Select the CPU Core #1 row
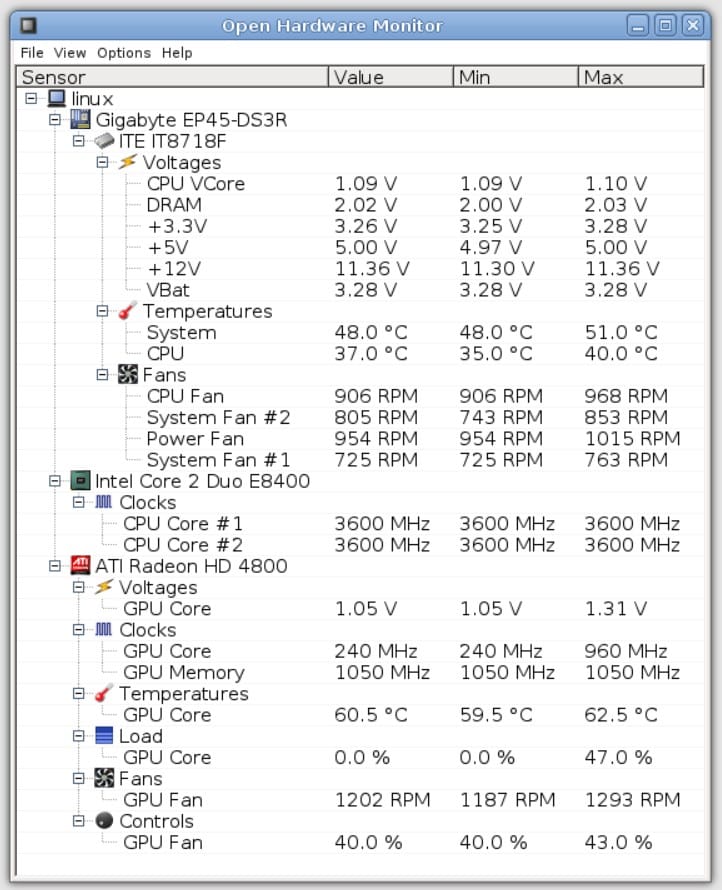722x890 pixels. pos(360,523)
